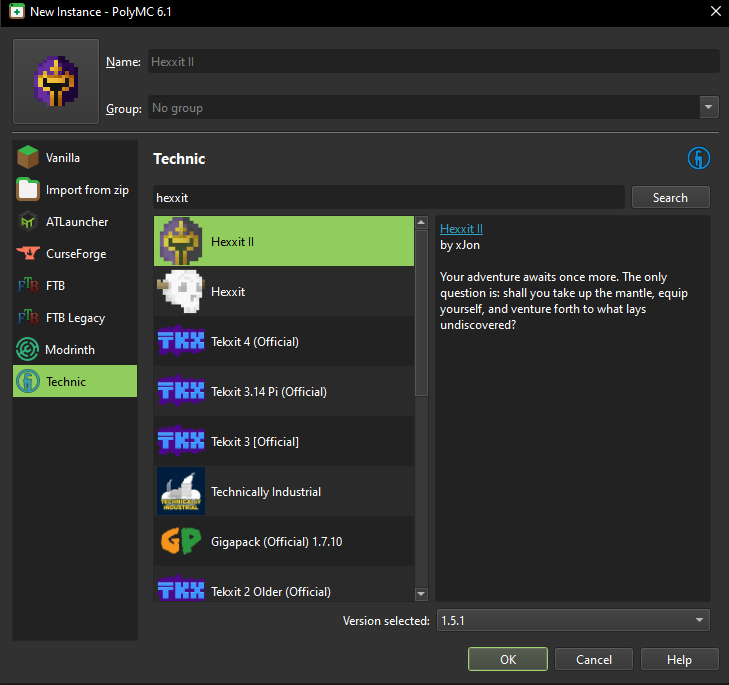Select the Hexxit row text
Viewport: 729px width, 685px height.
228,292
